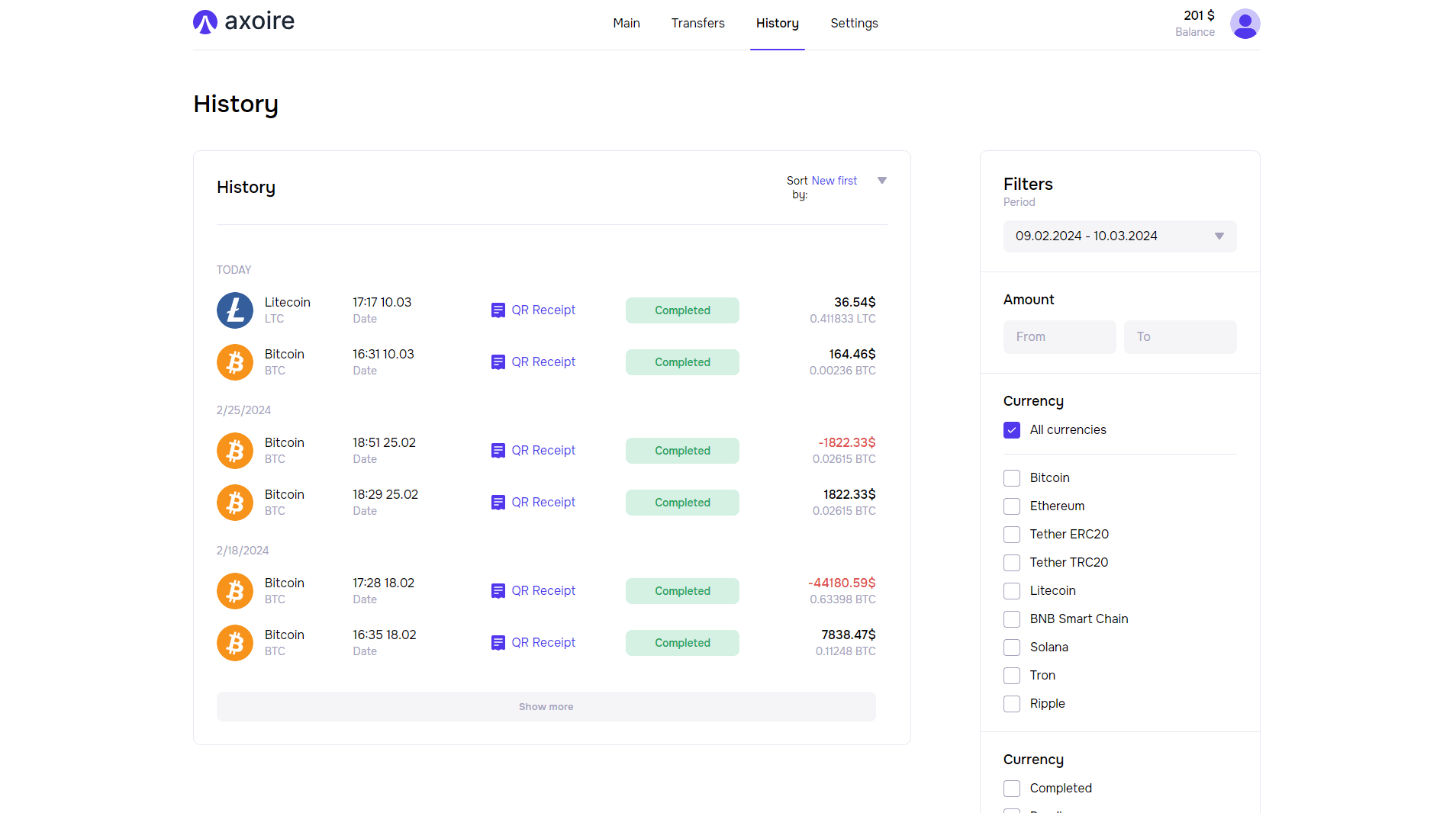The width and height of the screenshot is (1456, 813).
Task: Select the Solana filter checkbox
Action: point(1012,648)
